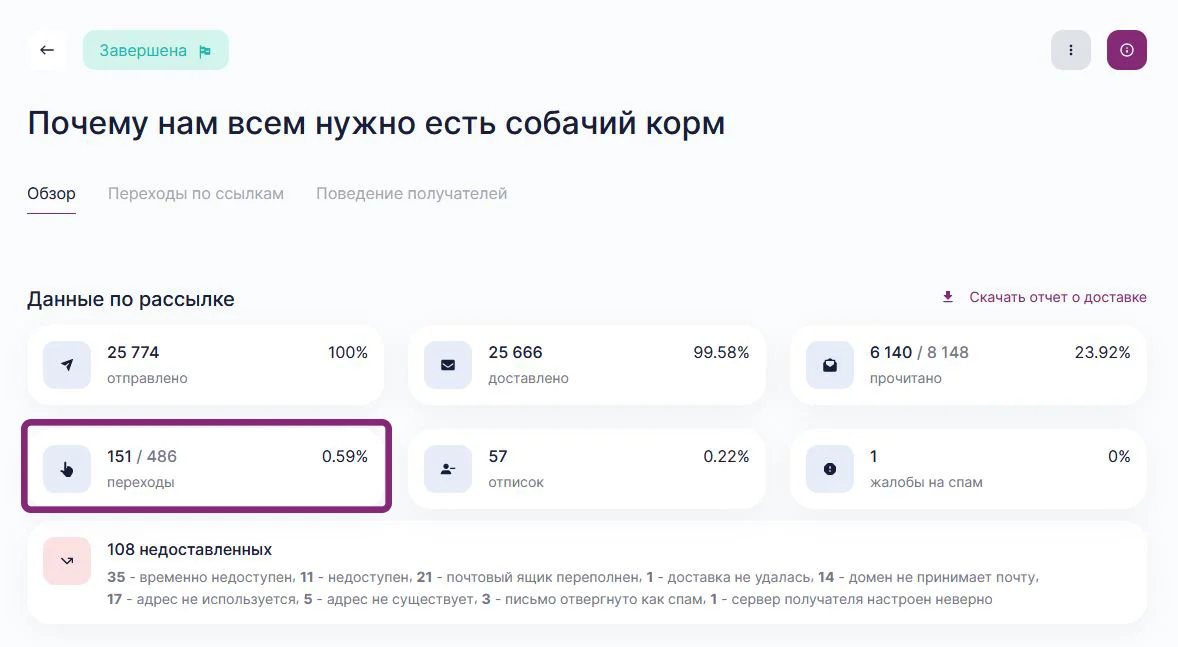The height and width of the screenshot is (647, 1178).
Task: Open the Поведение получателей tab
Action: click(411, 194)
